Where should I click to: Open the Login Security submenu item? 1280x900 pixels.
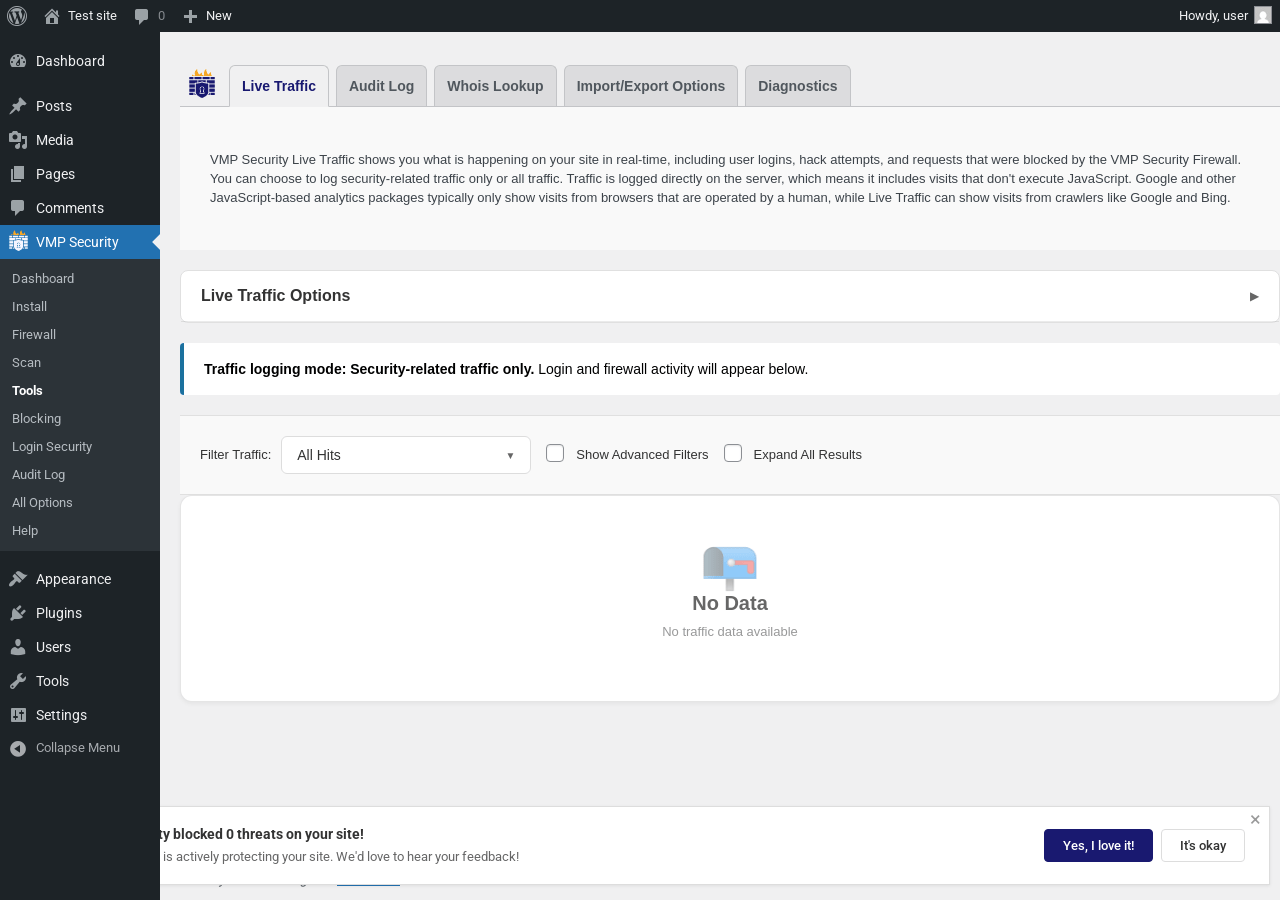[80, 446]
